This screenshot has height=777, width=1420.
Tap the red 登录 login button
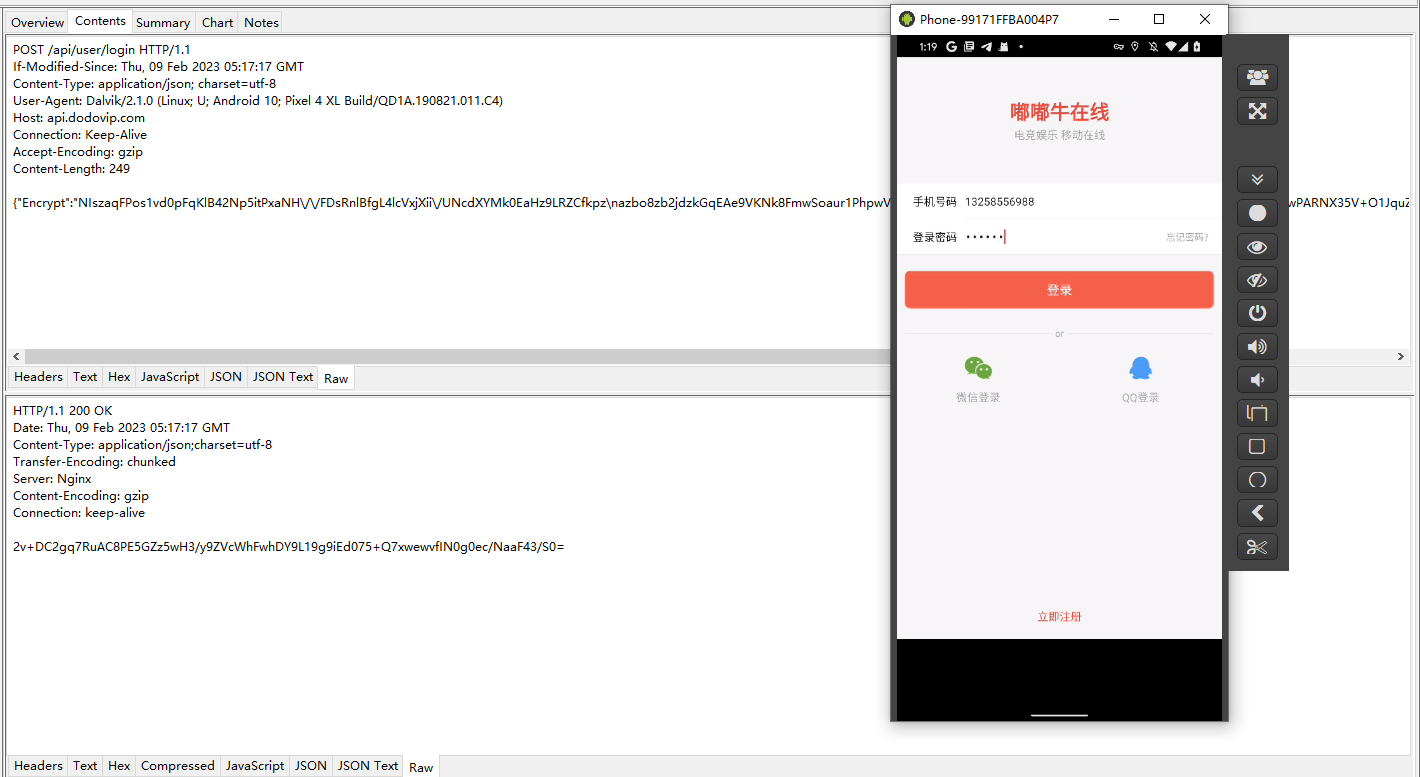click(1059, 290)
